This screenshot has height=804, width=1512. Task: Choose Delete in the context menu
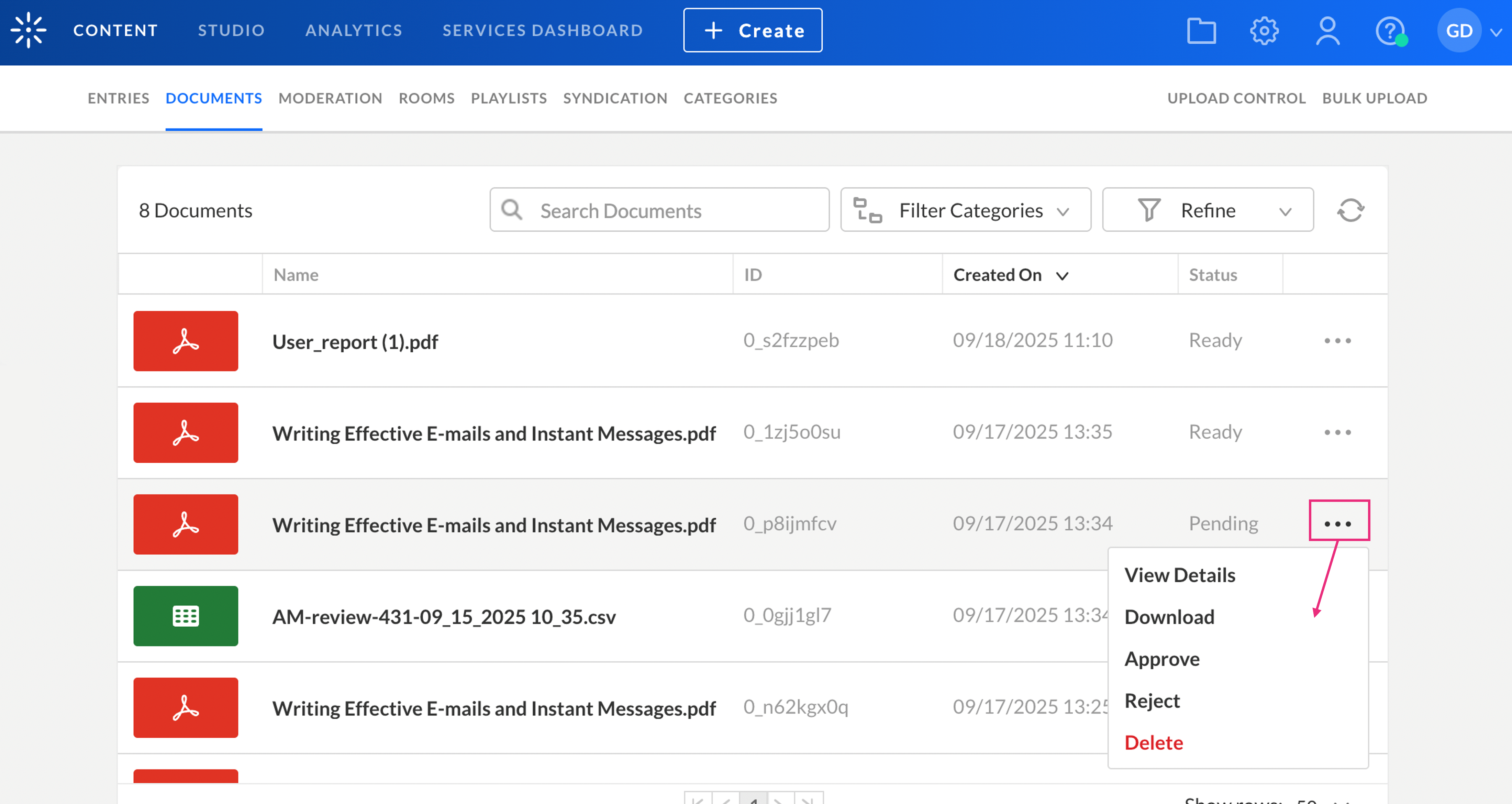click(1153, 743)
